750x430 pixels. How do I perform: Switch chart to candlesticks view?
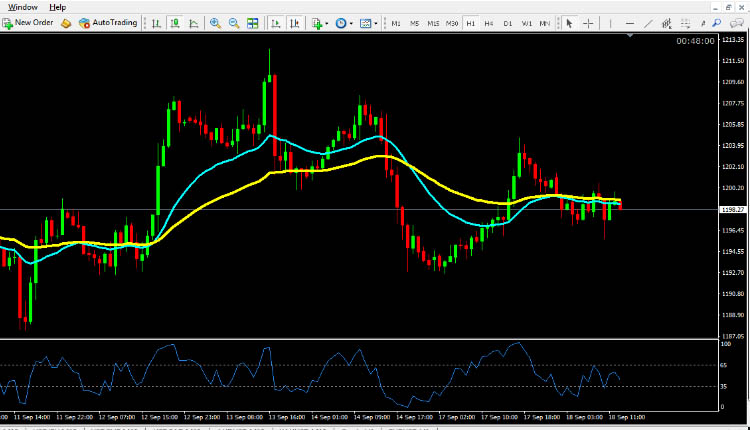[174, 22]
